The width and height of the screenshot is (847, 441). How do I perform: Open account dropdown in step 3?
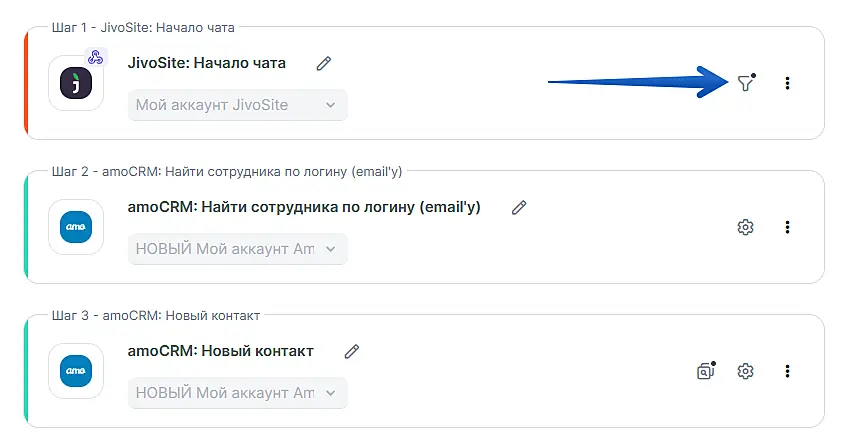coord(237,393)
